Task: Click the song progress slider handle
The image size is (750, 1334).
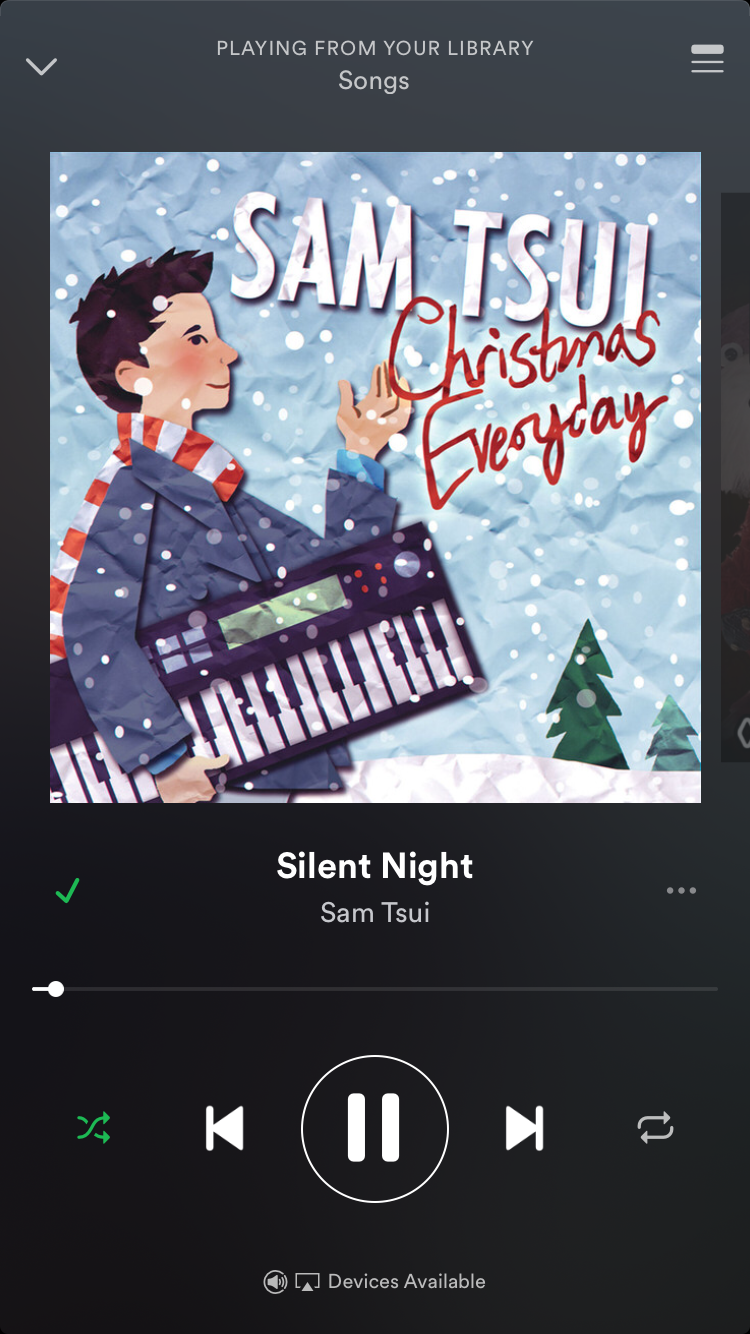Action: click(x=56, y=989)
